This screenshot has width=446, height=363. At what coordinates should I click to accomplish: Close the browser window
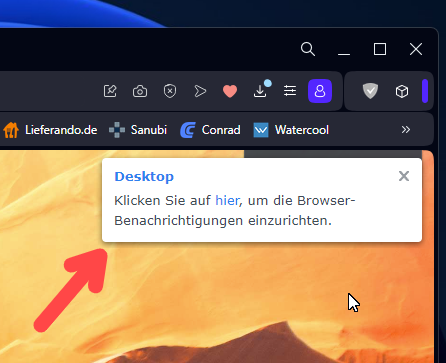(x=416, y=49)
